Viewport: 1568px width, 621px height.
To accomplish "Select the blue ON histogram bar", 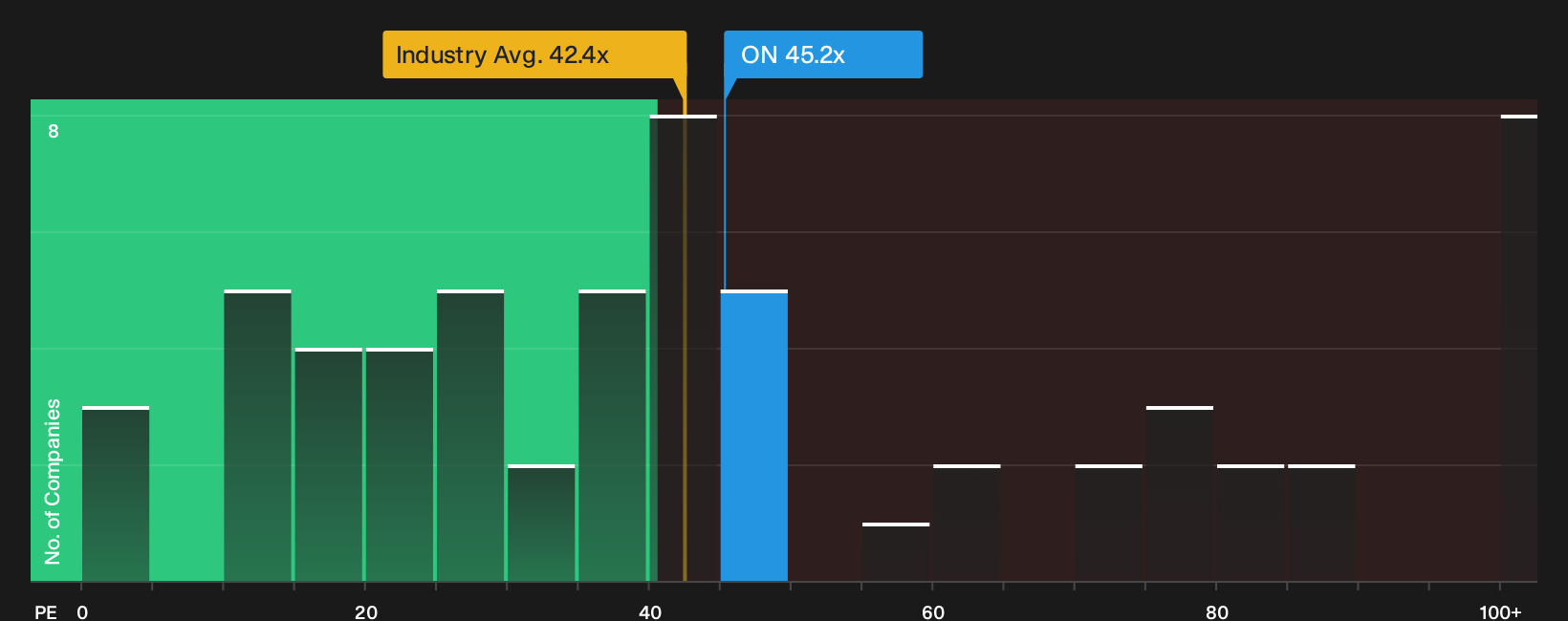I will [x=754, y=436].
